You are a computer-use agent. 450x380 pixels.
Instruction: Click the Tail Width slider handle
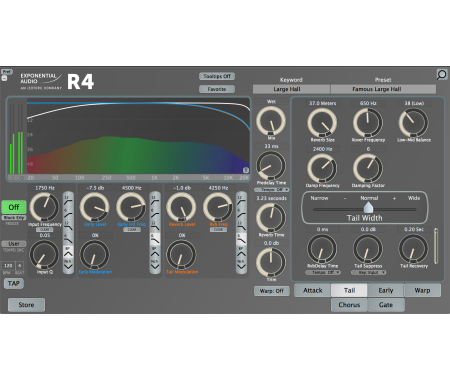368,208
